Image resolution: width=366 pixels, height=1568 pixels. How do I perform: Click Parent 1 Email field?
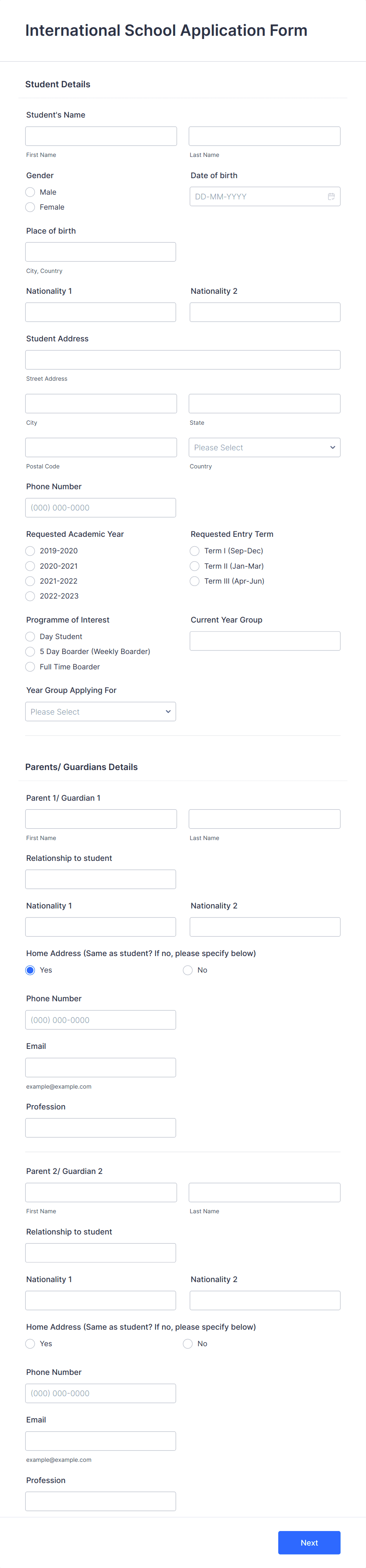[100, 1067]
